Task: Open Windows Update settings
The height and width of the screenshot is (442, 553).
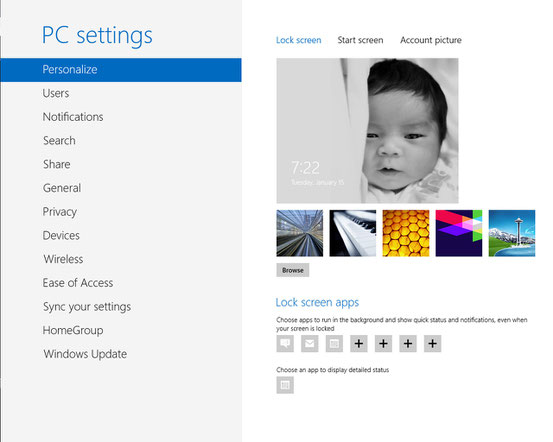Action: point(85,354)
